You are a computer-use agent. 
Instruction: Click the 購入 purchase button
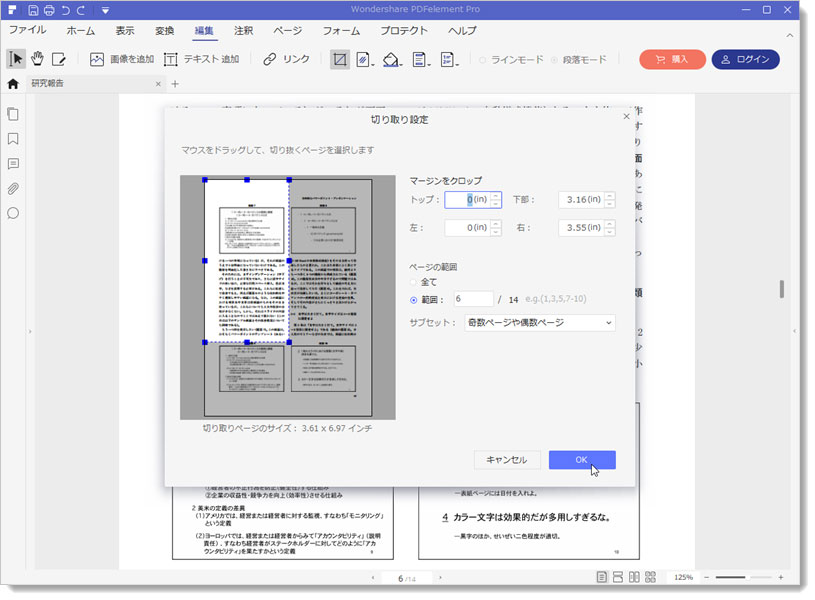pos(672,59)
